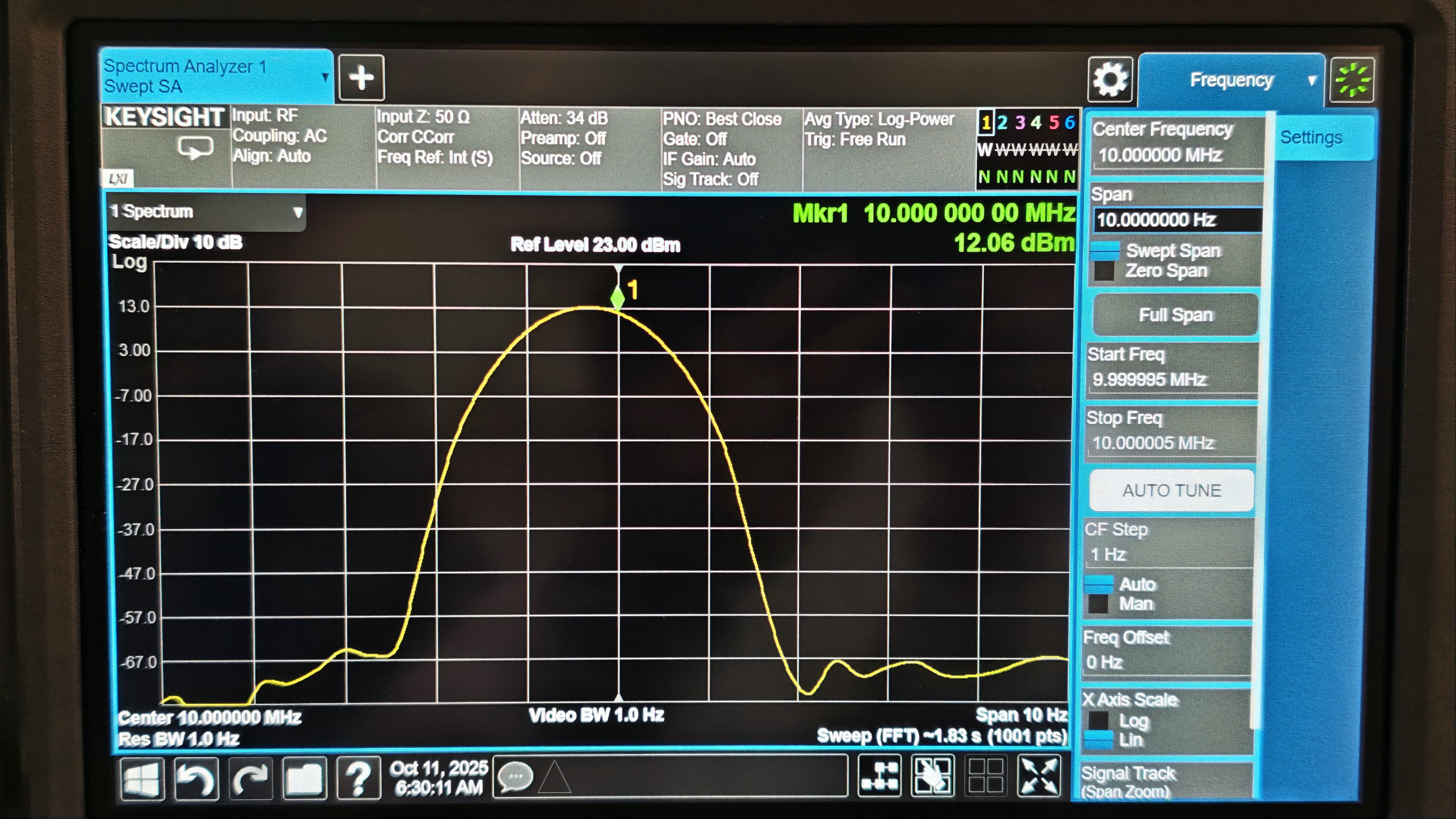This screenshot has width=1456, height=819.
Task: Select the Settings tab
Action: [1311, 137]
